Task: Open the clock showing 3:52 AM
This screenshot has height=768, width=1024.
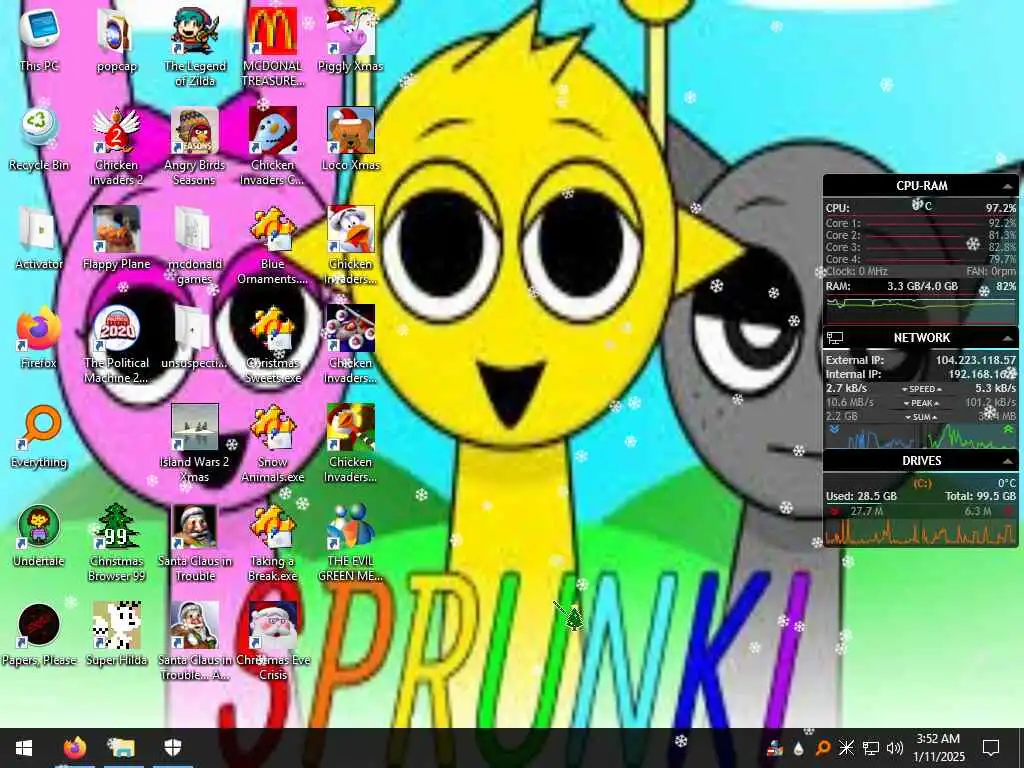Action: (x=938, y=748)
